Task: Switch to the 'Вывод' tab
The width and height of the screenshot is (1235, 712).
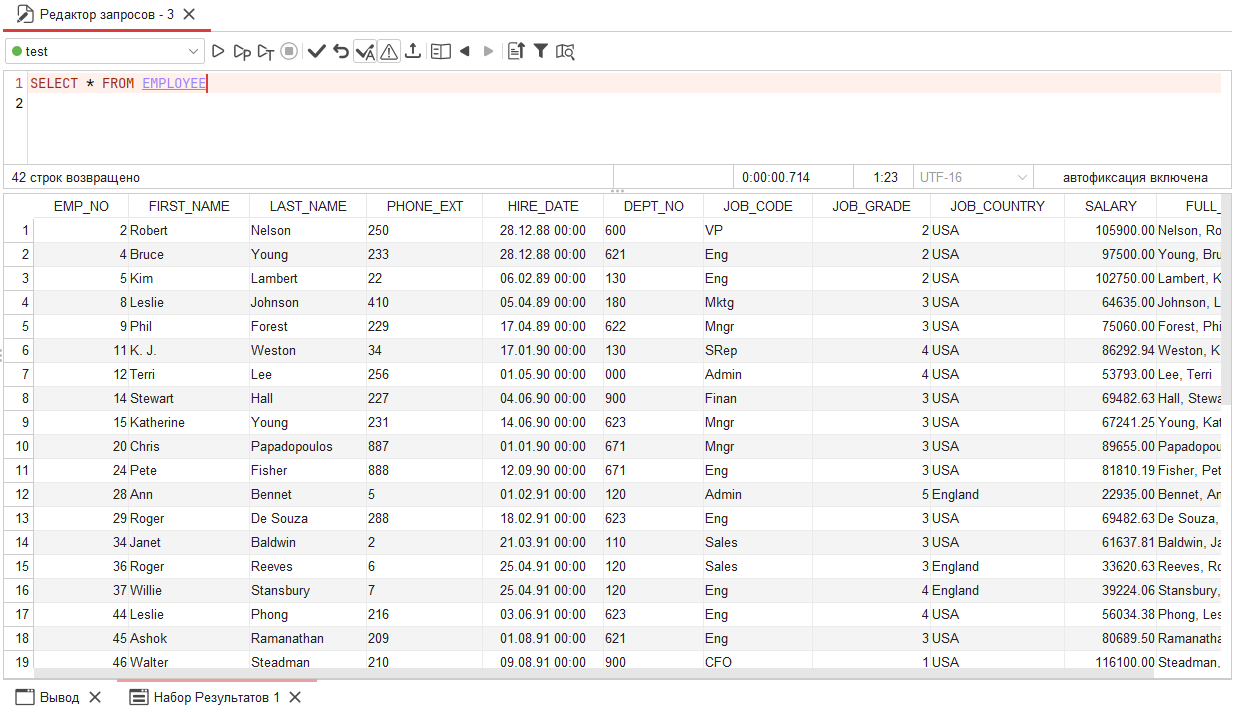Action: coord(55,697)
